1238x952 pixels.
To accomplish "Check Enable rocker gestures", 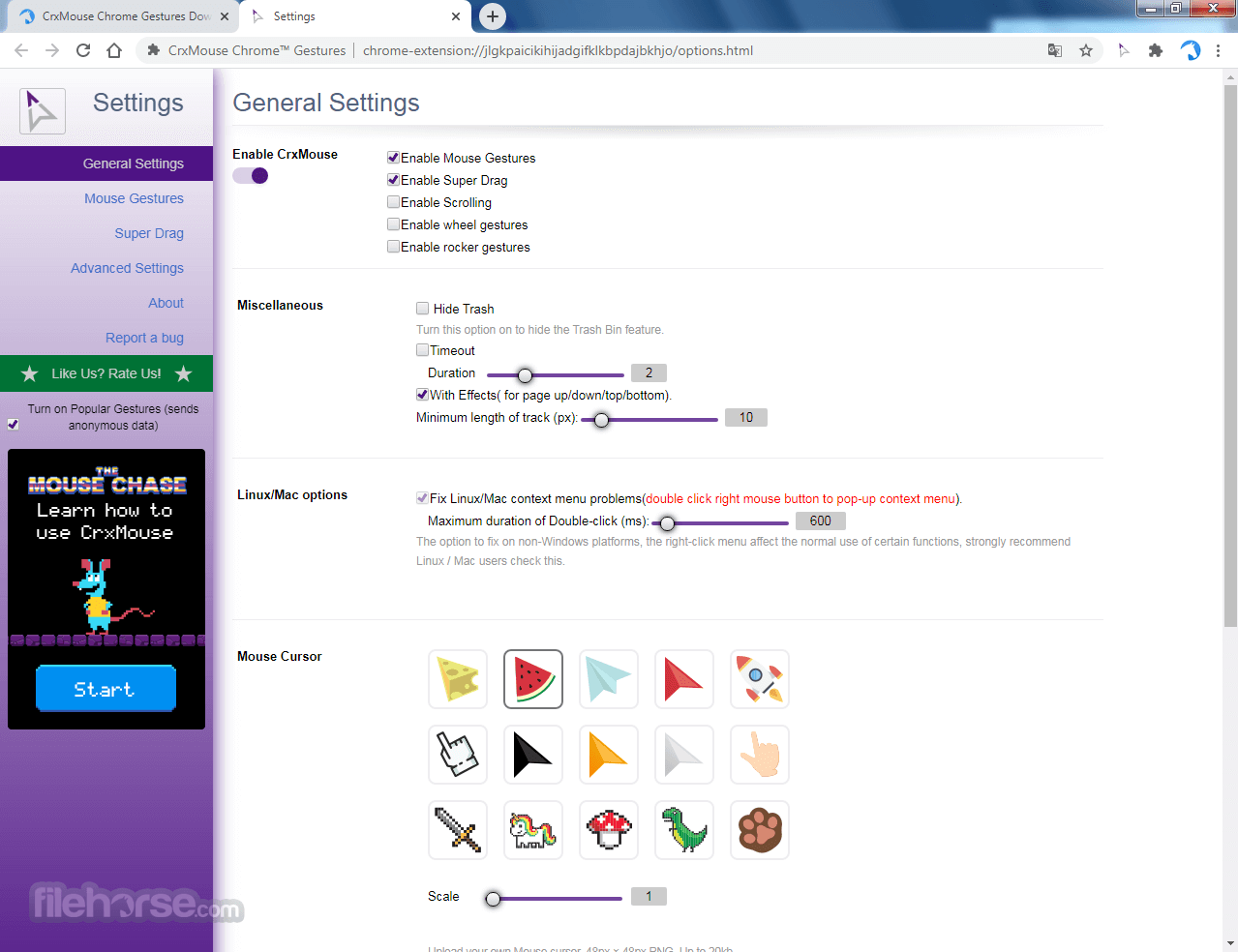I will coord(393,247).
